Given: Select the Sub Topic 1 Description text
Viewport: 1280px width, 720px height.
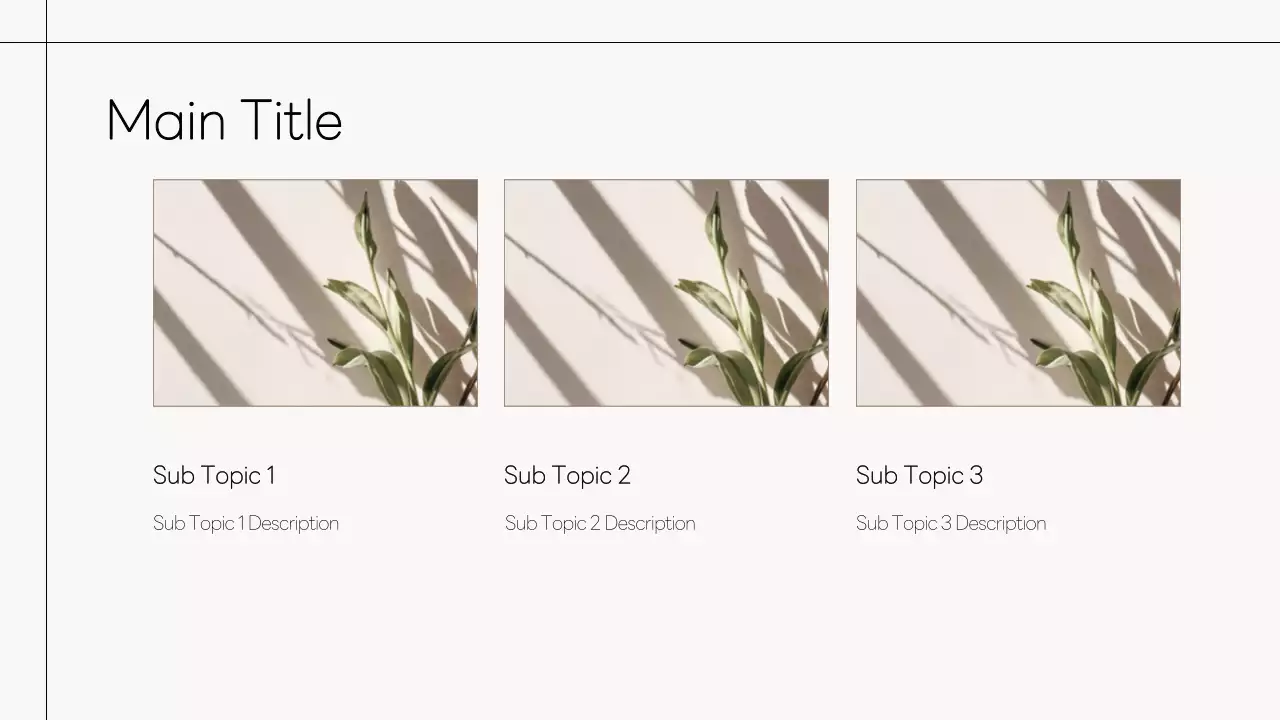Looking at the screenshot, I should [246, 524].
